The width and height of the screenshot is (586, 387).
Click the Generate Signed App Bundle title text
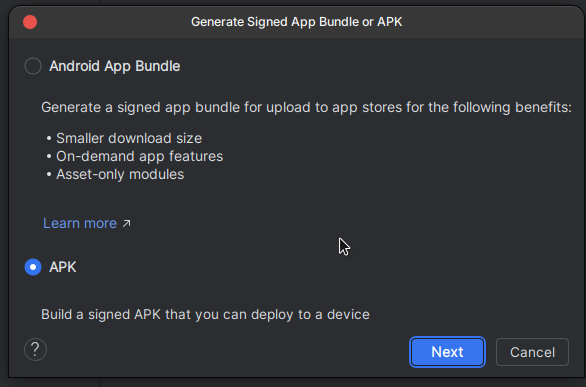(x=297, y=22)
